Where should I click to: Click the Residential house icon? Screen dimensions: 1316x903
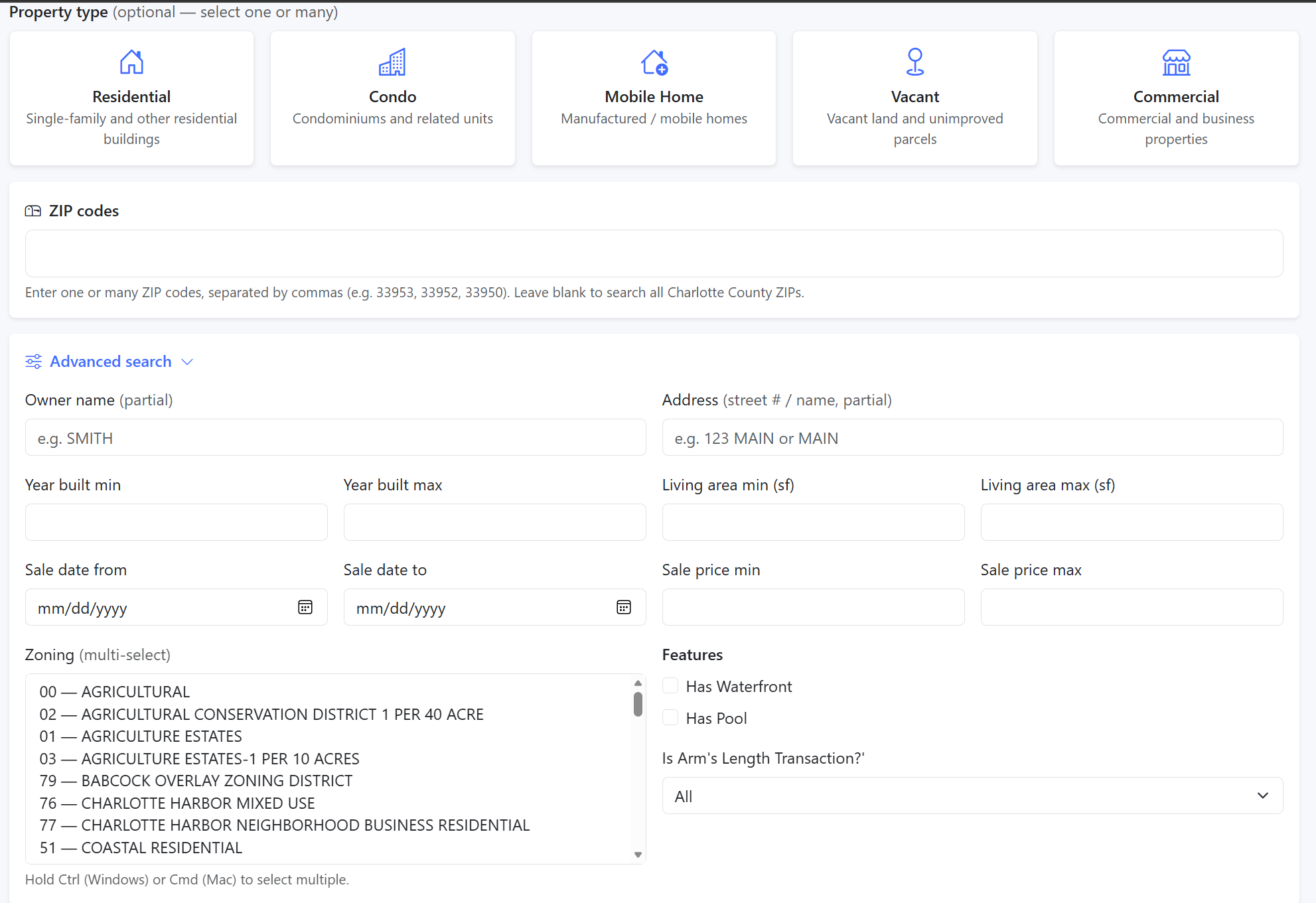click(131, 62)
